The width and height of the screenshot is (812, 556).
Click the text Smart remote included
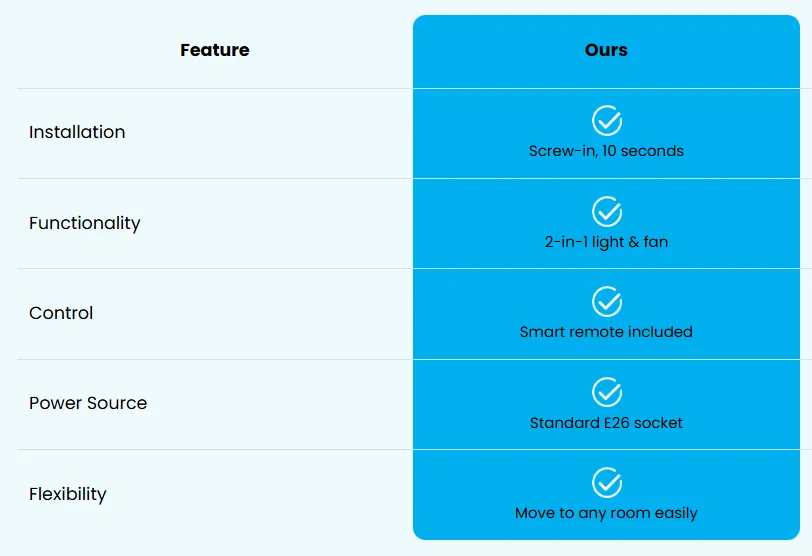[606, 332]
